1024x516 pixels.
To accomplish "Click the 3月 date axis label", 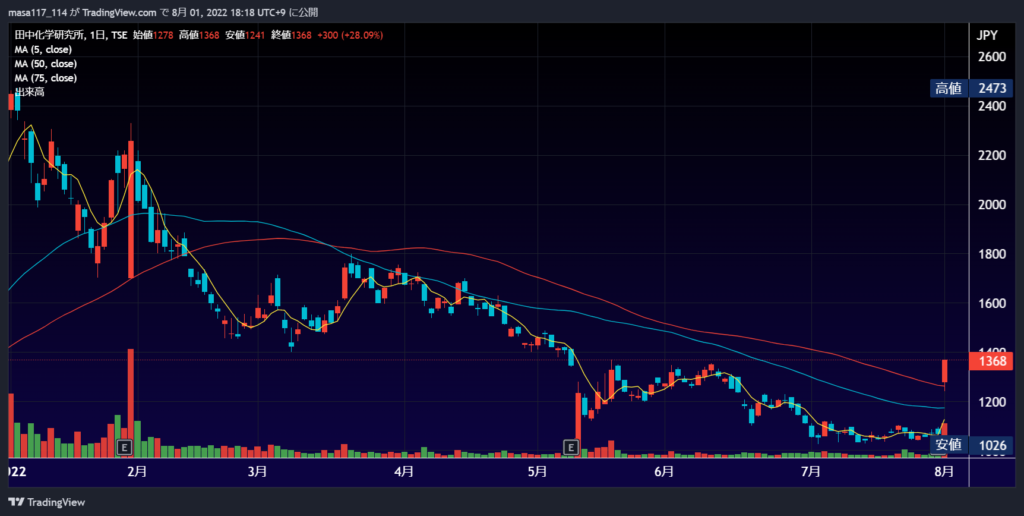I will coord(258,471).
